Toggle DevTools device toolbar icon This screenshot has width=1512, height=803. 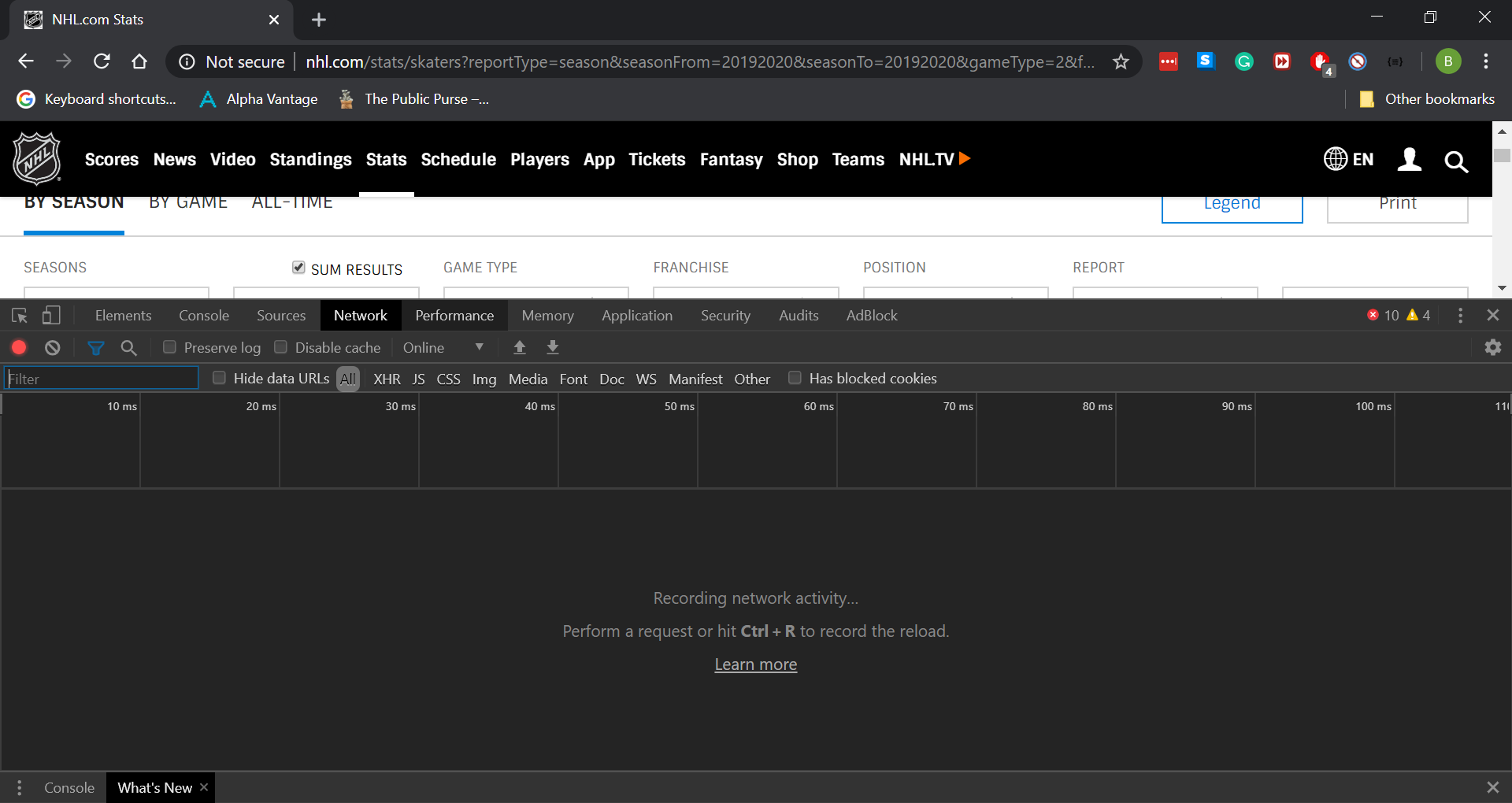point(51,316)
